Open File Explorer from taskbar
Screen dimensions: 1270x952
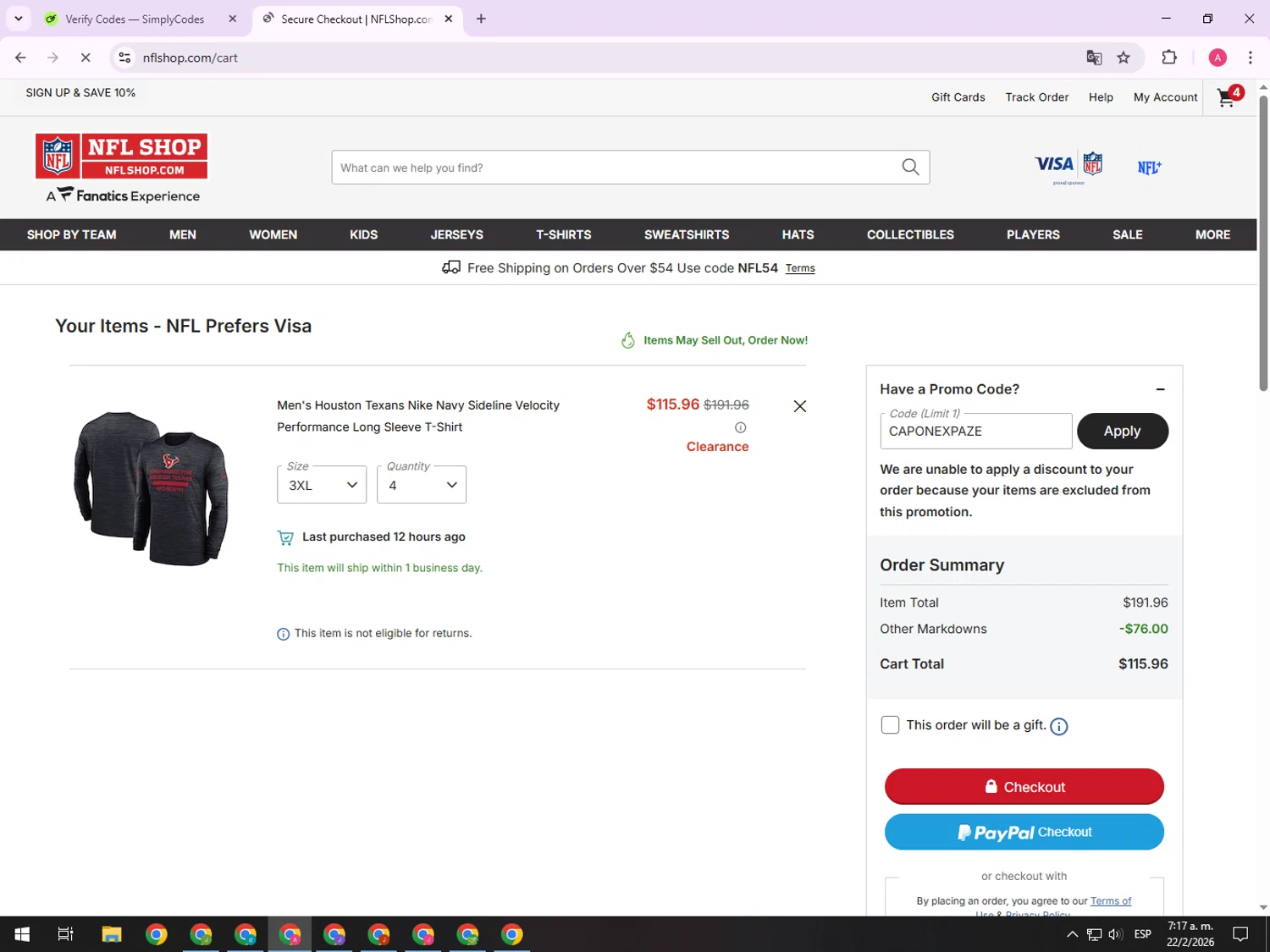pos(112,934)
